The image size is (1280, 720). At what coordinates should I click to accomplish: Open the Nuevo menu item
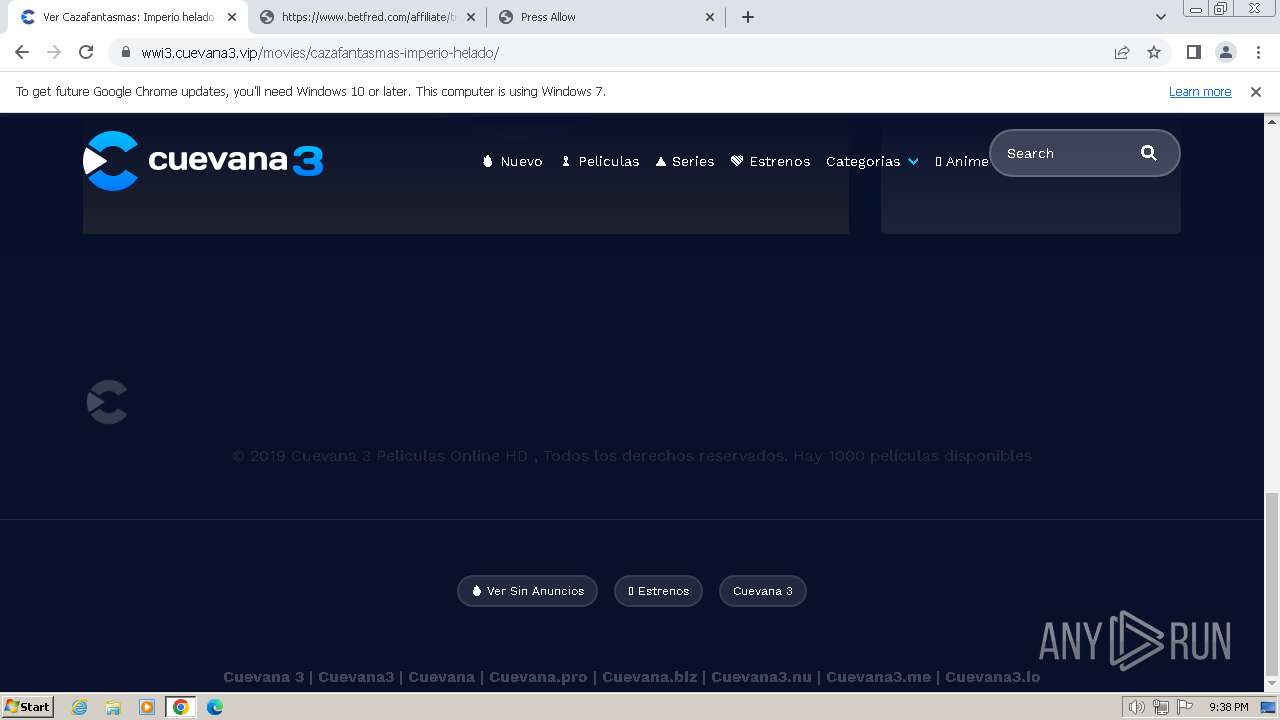(x=512, y=161)
